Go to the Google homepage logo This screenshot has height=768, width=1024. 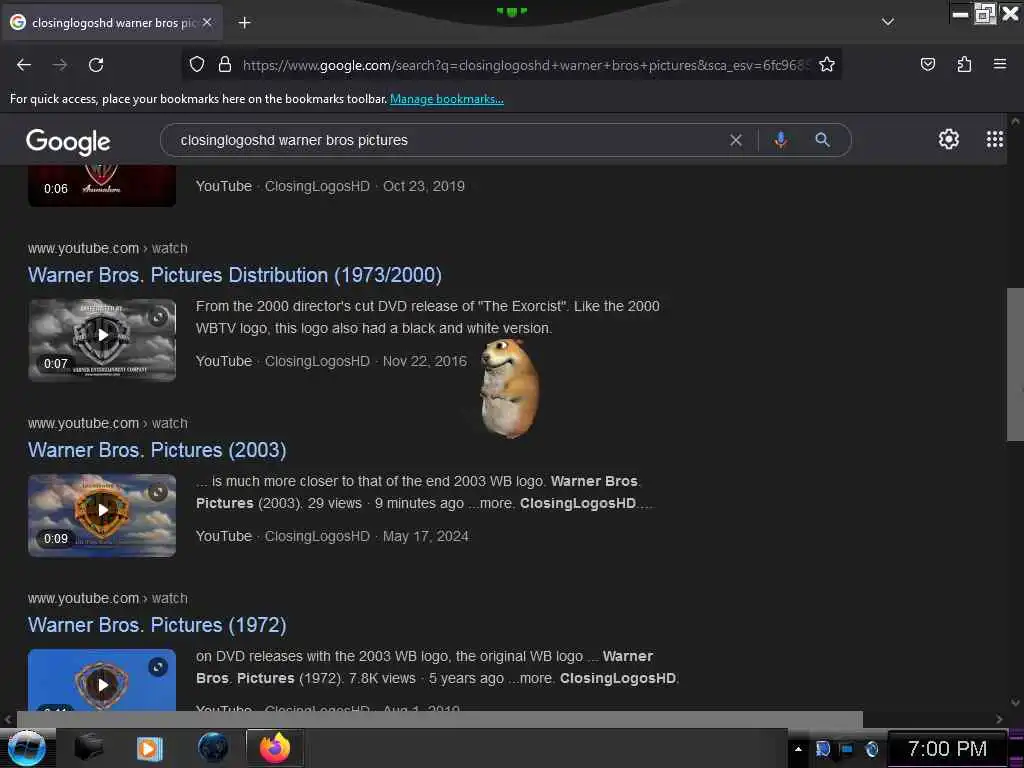(x=68, y=141)
